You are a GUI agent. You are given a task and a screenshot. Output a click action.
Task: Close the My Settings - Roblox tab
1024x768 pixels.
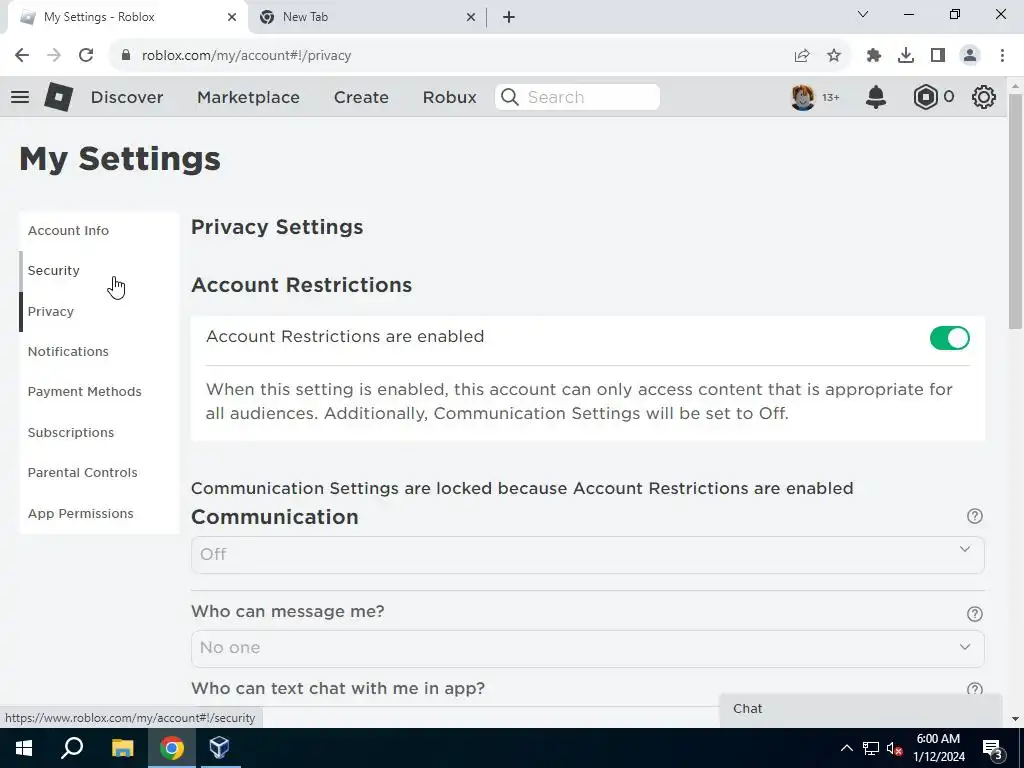[232, 17]
